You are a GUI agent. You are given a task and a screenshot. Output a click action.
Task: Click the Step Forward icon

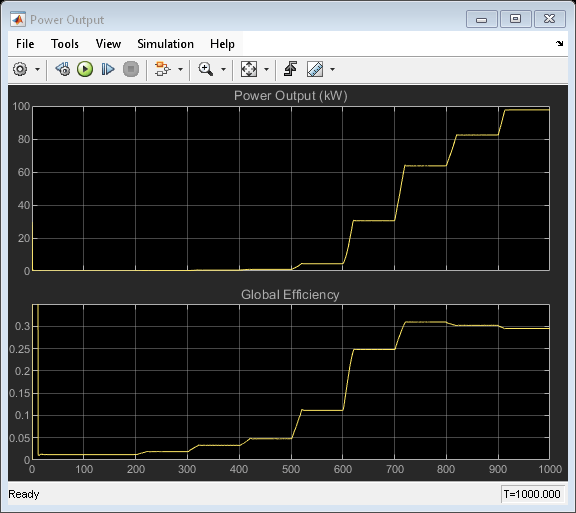point(108,69)
